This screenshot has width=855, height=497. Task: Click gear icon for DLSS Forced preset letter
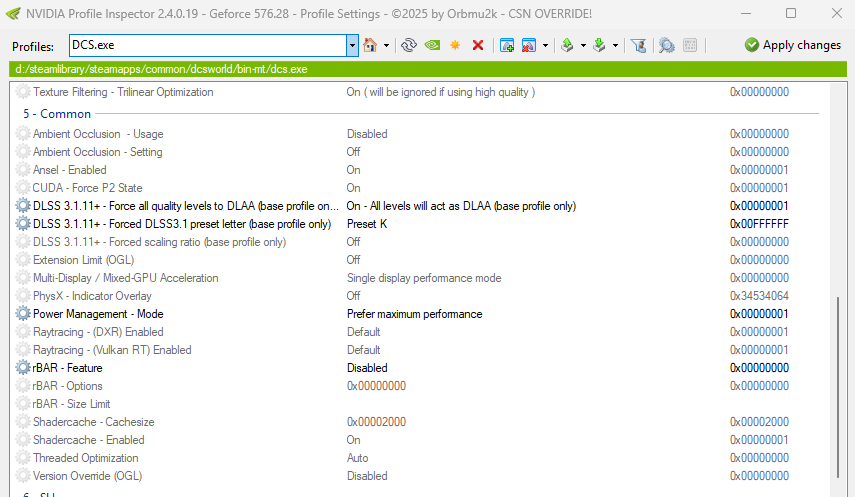[x=23, y=224]
